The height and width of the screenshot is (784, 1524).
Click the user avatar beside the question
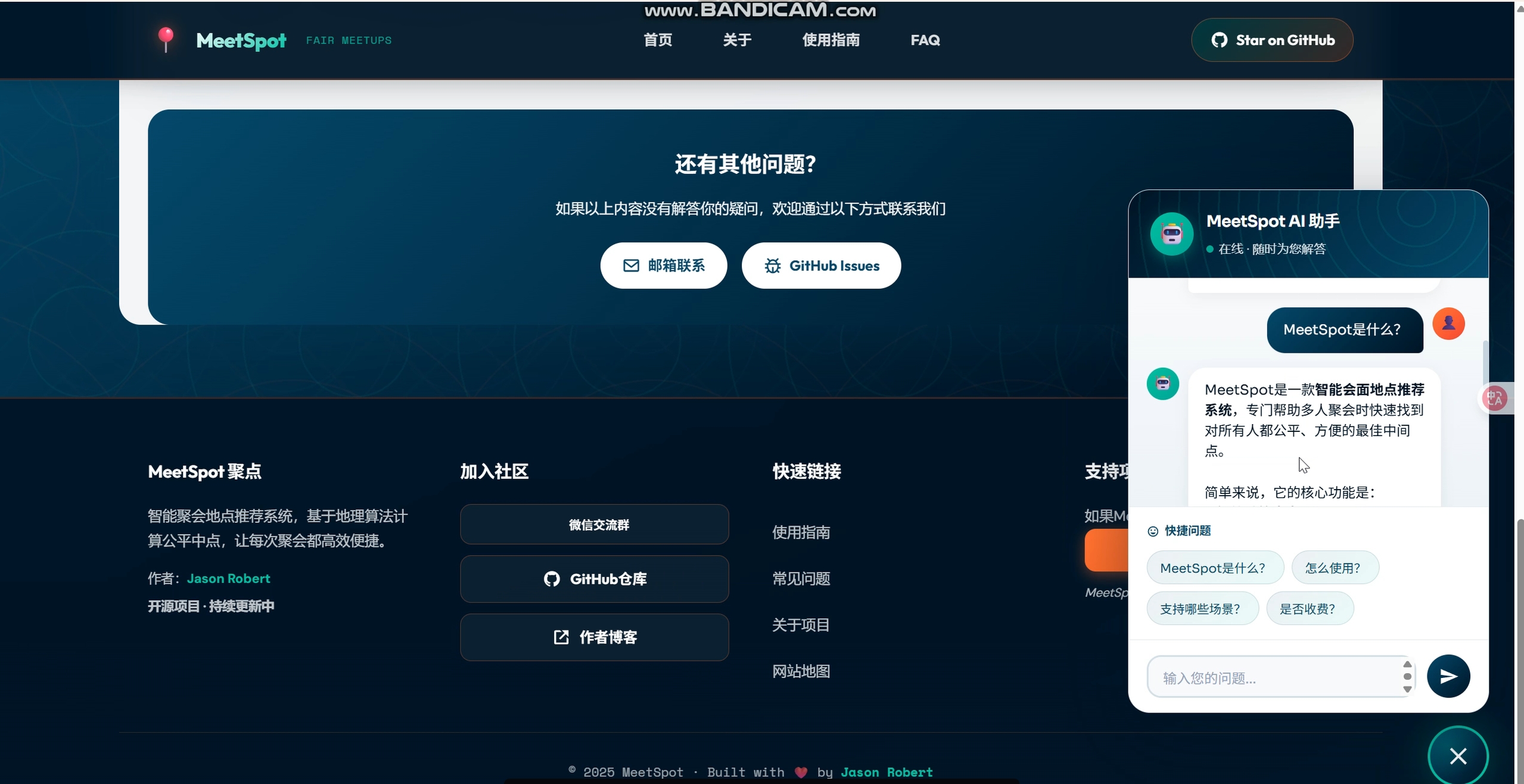point(1448,323)
